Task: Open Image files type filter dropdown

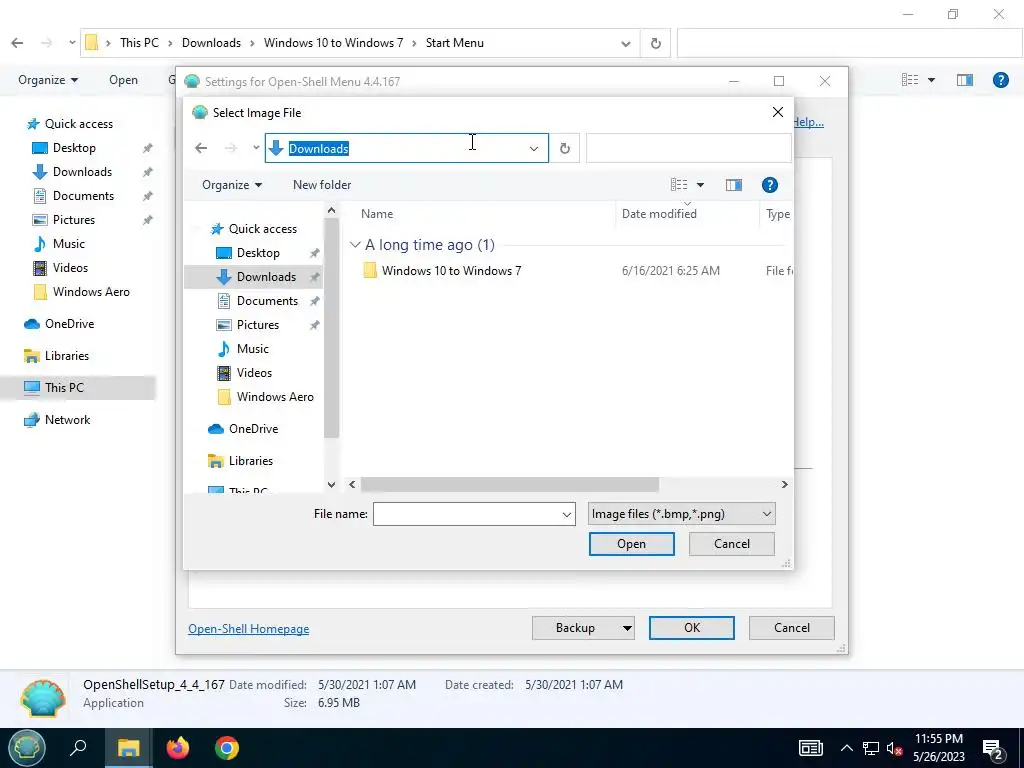Action: pos(681,514)
